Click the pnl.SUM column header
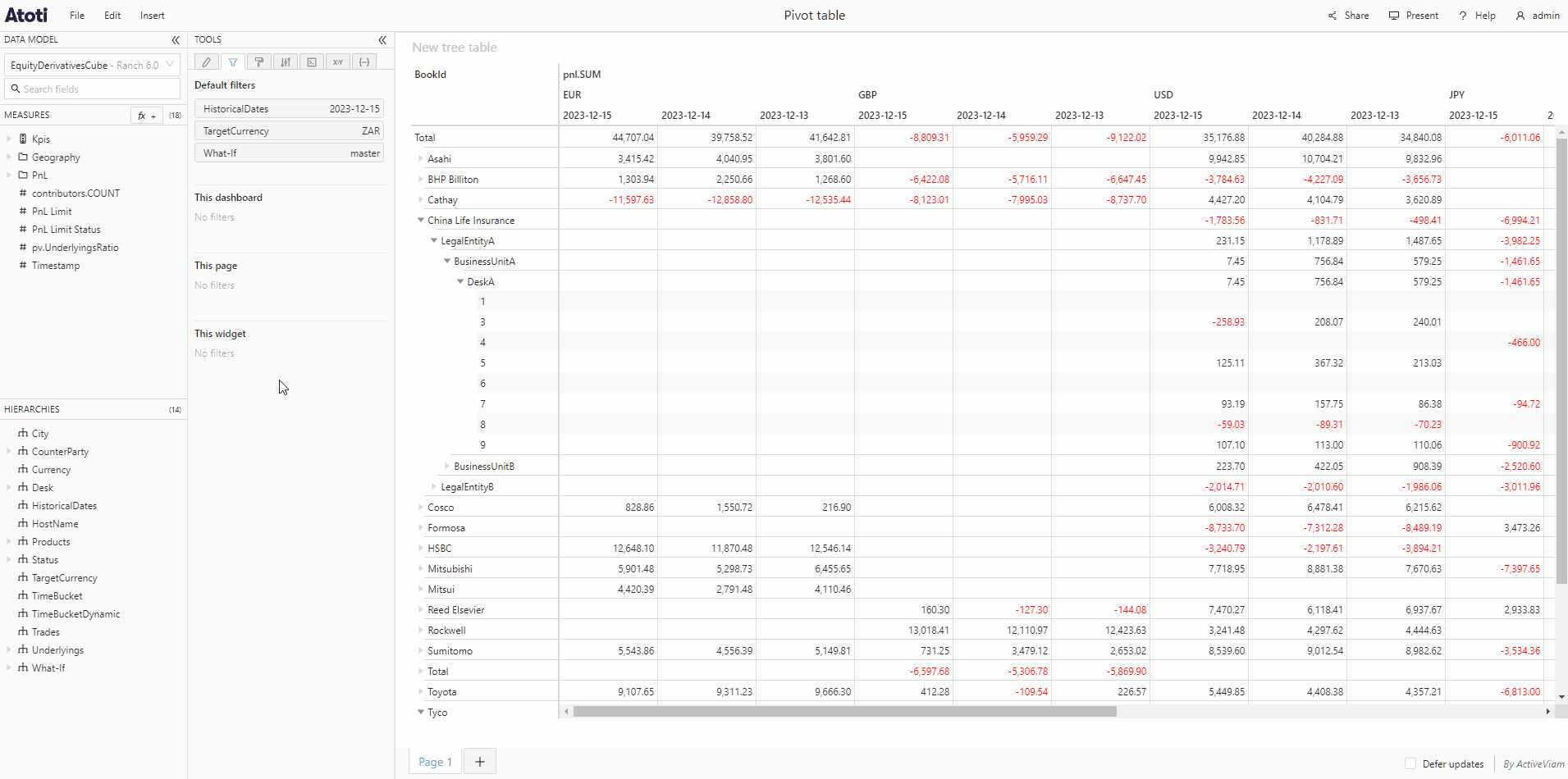This screenshot has width=1568, height=779. pyautogui.click(x=582, y=75)
